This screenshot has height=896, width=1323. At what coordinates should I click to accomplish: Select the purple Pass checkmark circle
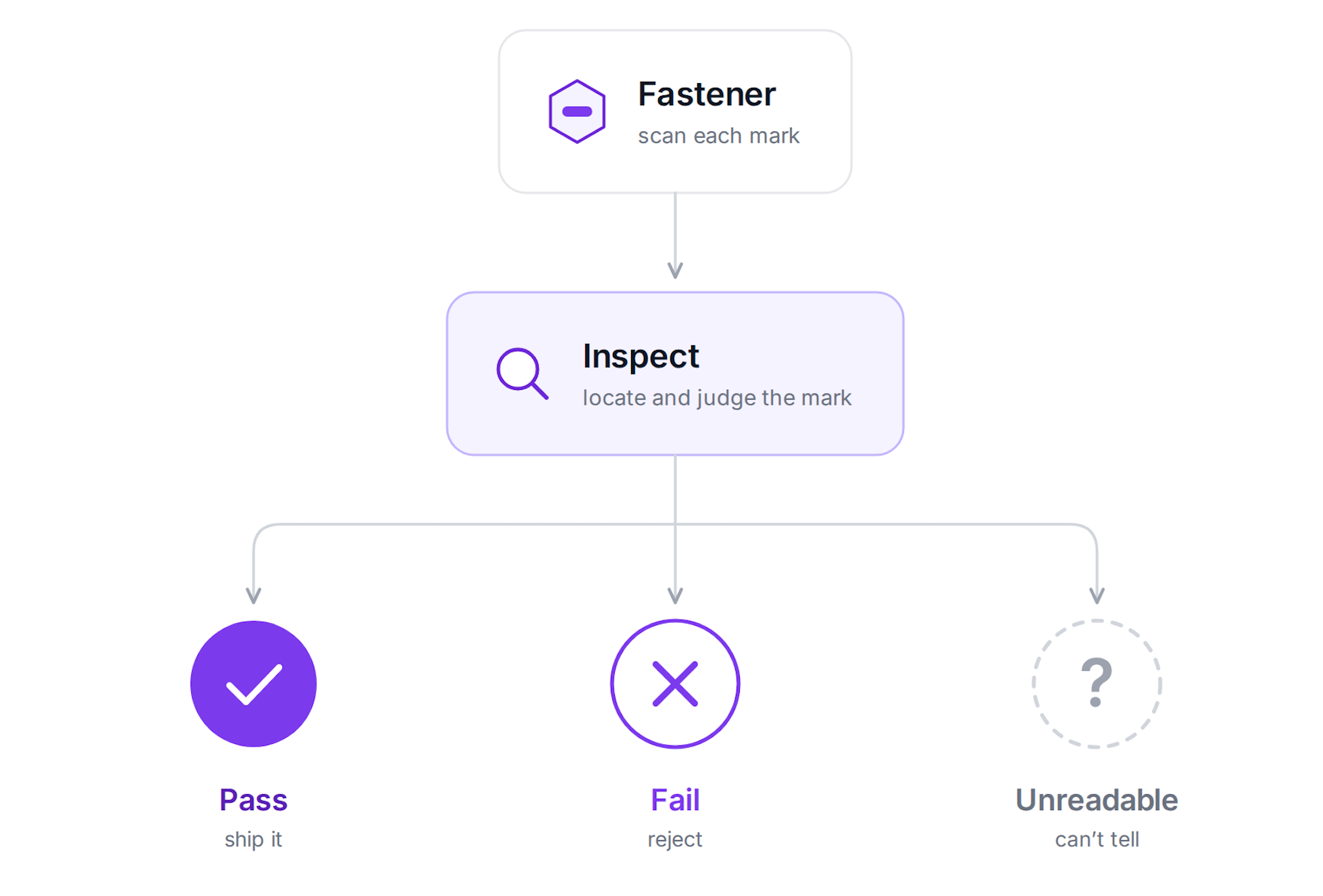253,684
